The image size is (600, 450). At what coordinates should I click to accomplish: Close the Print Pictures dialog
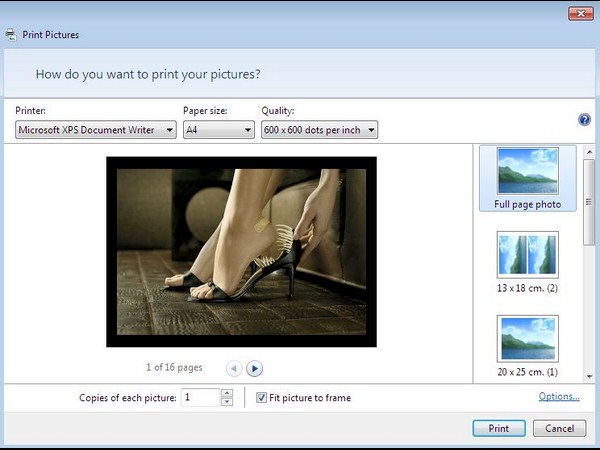(577, 13)
